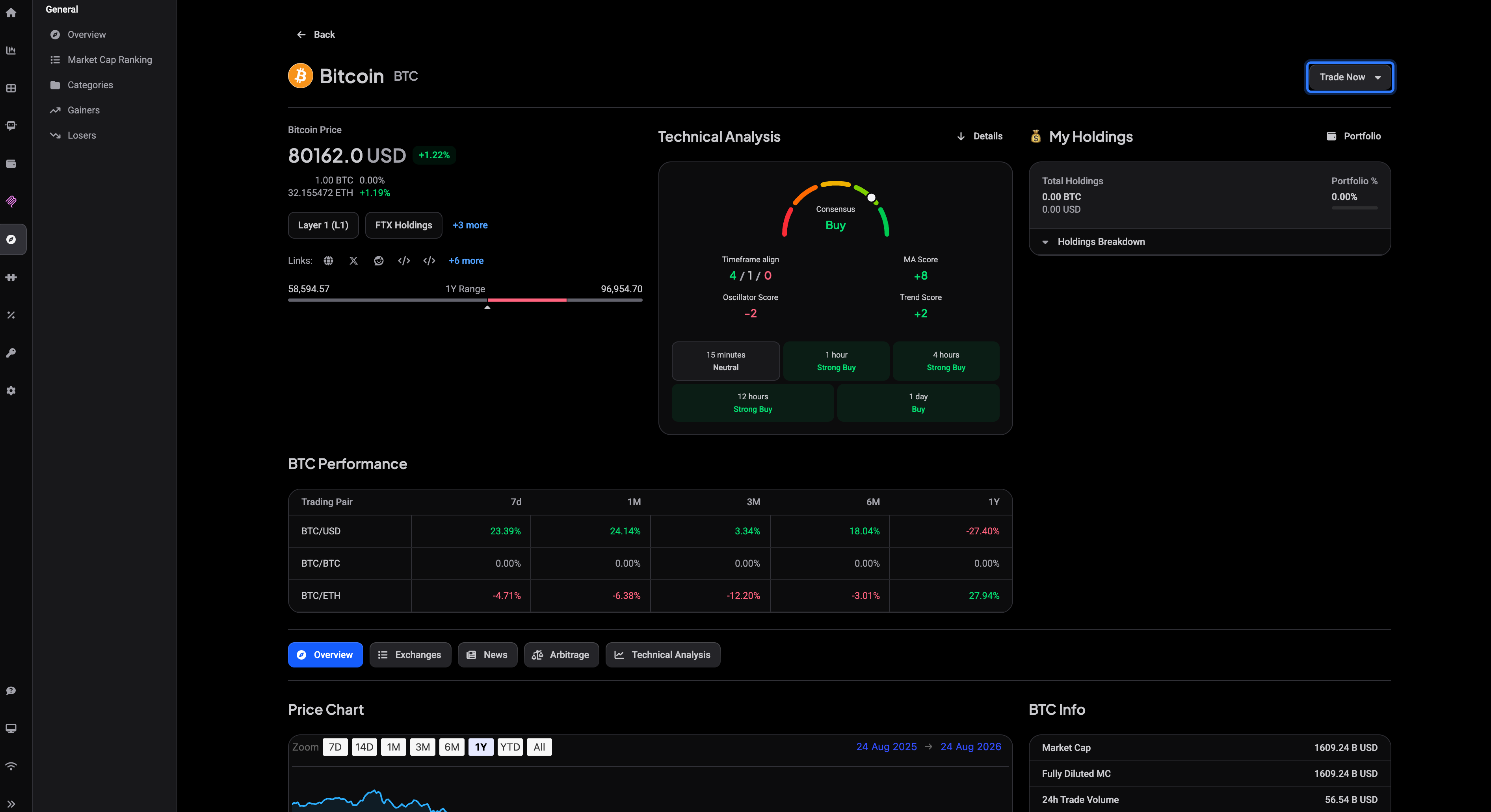
Task: Set chart zoom to 1Y
Action: (481, 747)
